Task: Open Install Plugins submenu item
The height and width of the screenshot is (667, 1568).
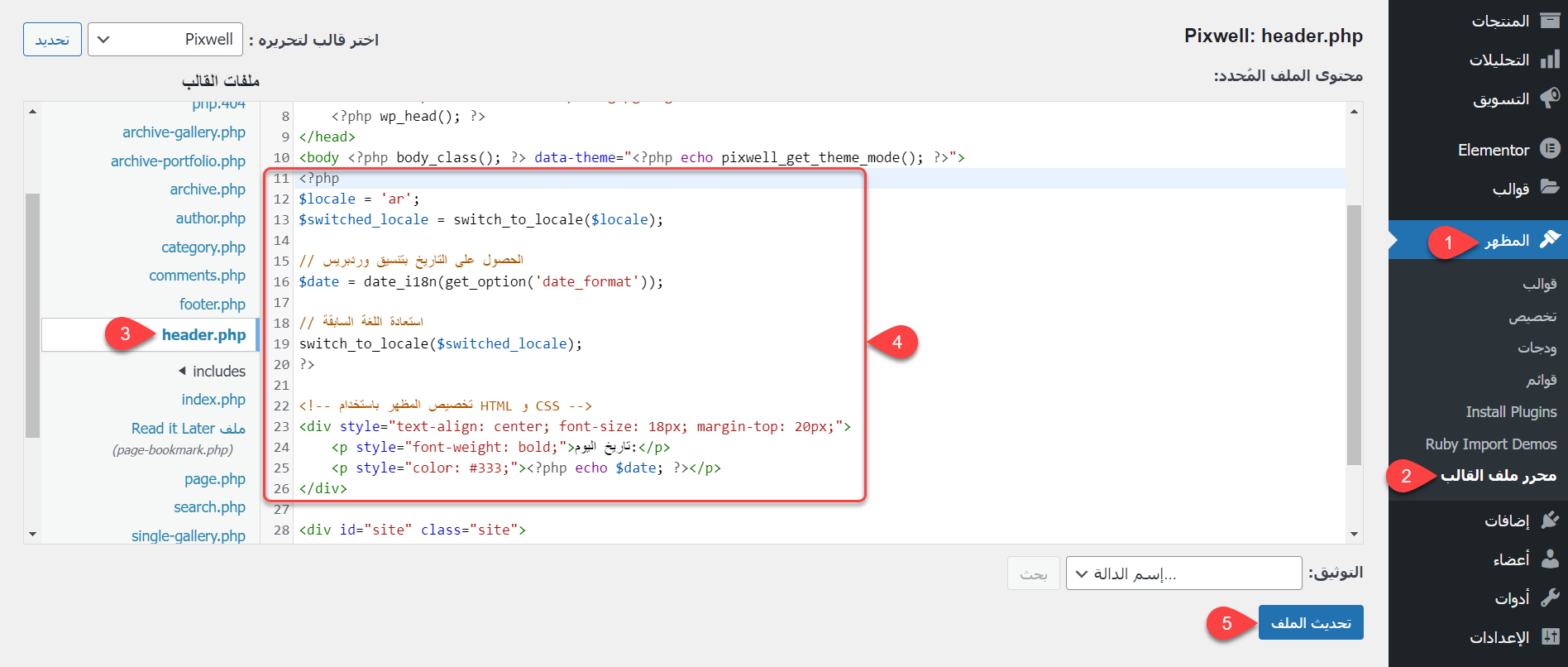Action: click(x=1510, y=412)
